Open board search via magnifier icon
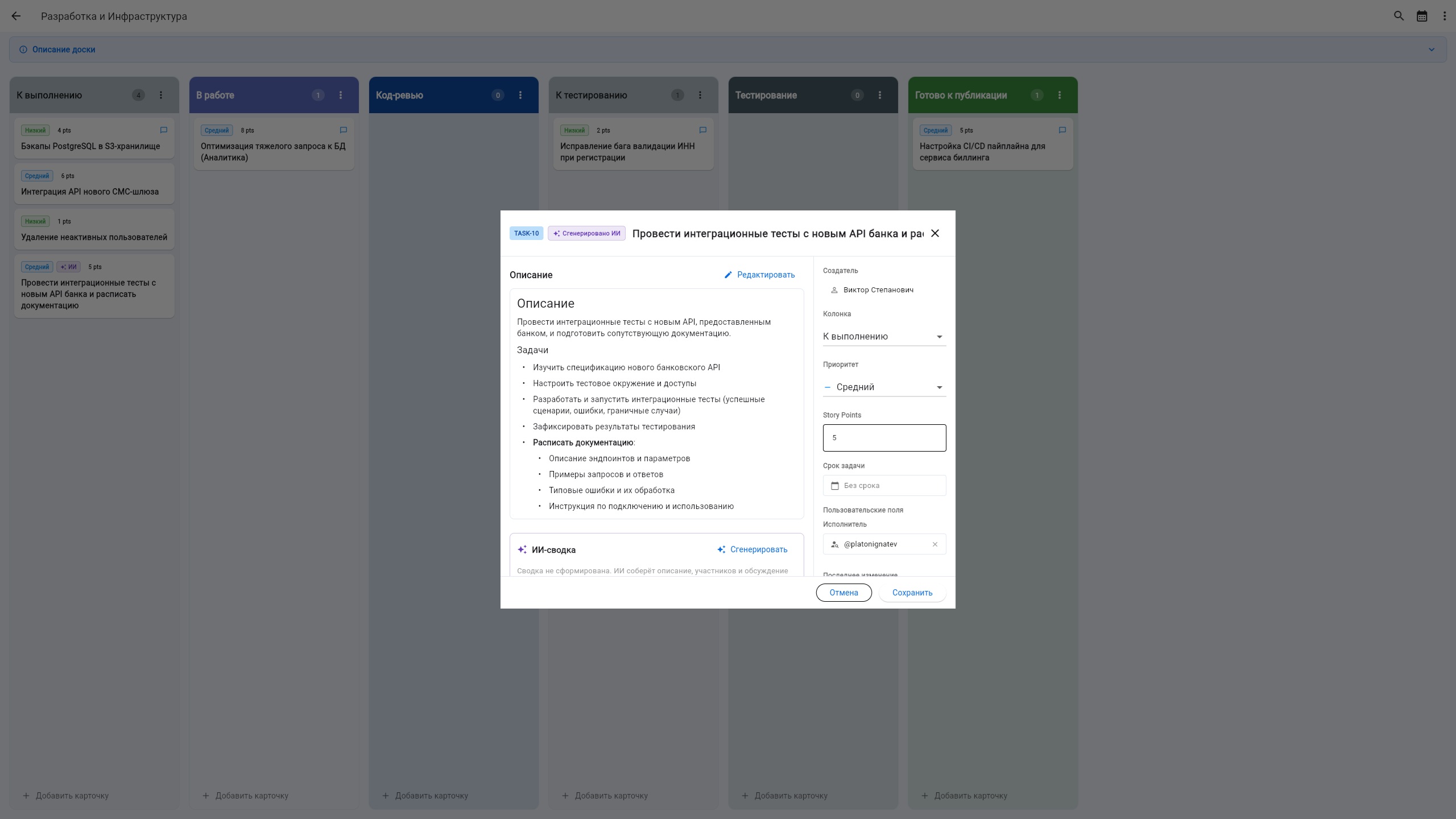Viewport: 1456px width, 819px height. pos(1399,16)
